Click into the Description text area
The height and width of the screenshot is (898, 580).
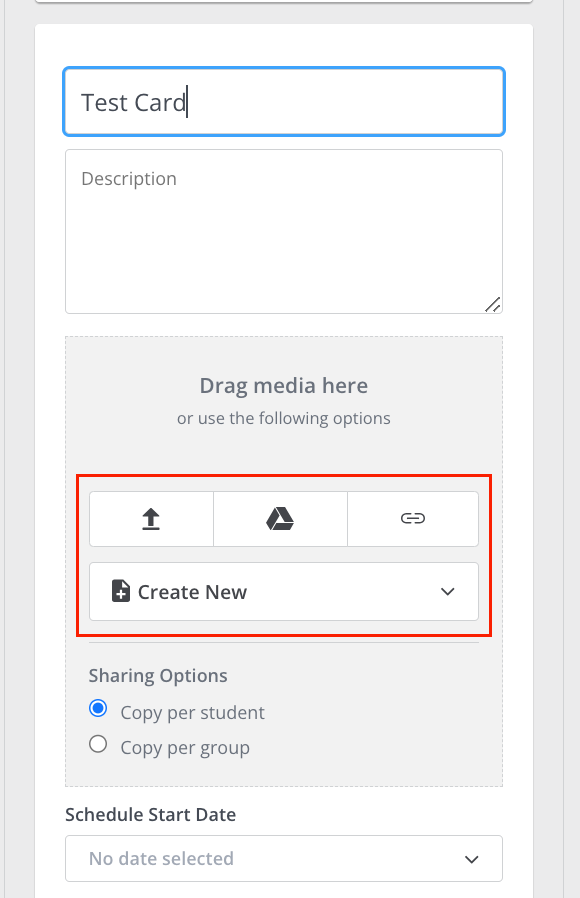click(x=284, y=231)
